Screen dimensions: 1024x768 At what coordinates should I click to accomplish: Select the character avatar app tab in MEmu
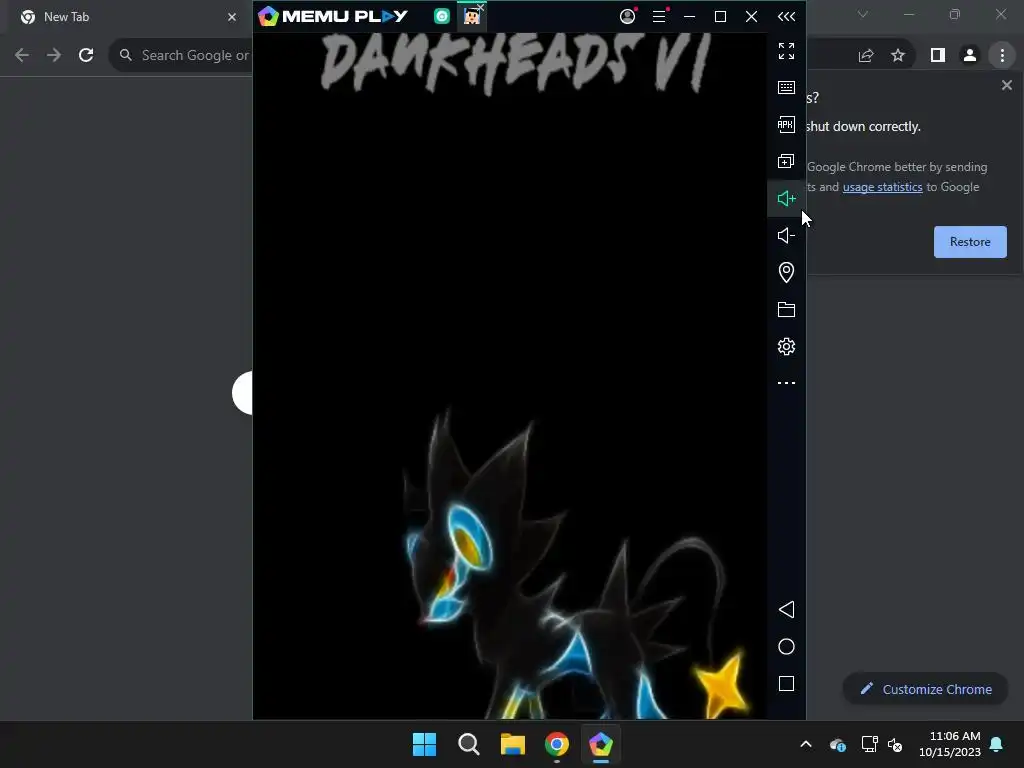[x=471, y=17]
